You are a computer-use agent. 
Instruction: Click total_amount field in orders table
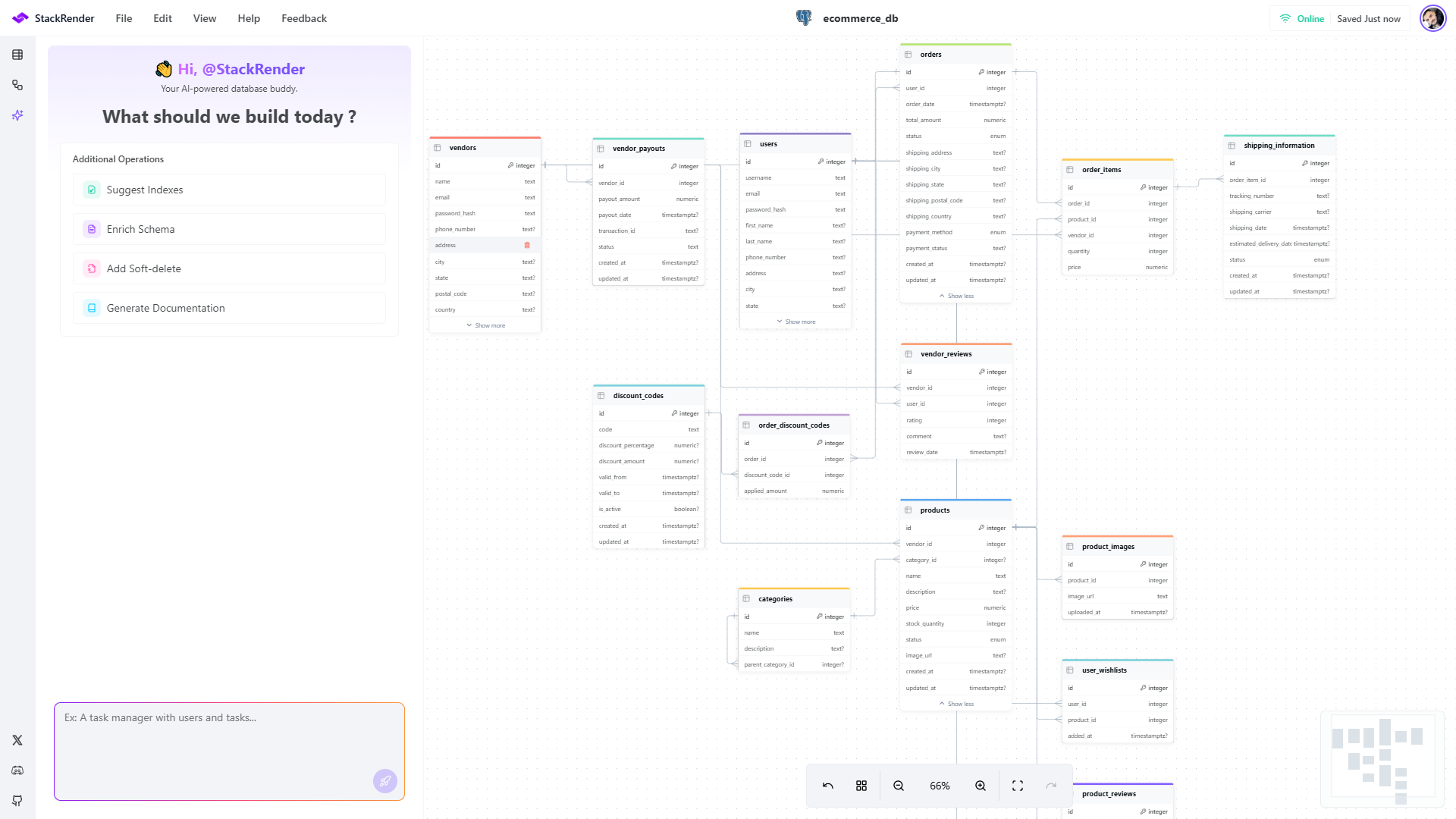pyautogui.click(x=955, y=120)
